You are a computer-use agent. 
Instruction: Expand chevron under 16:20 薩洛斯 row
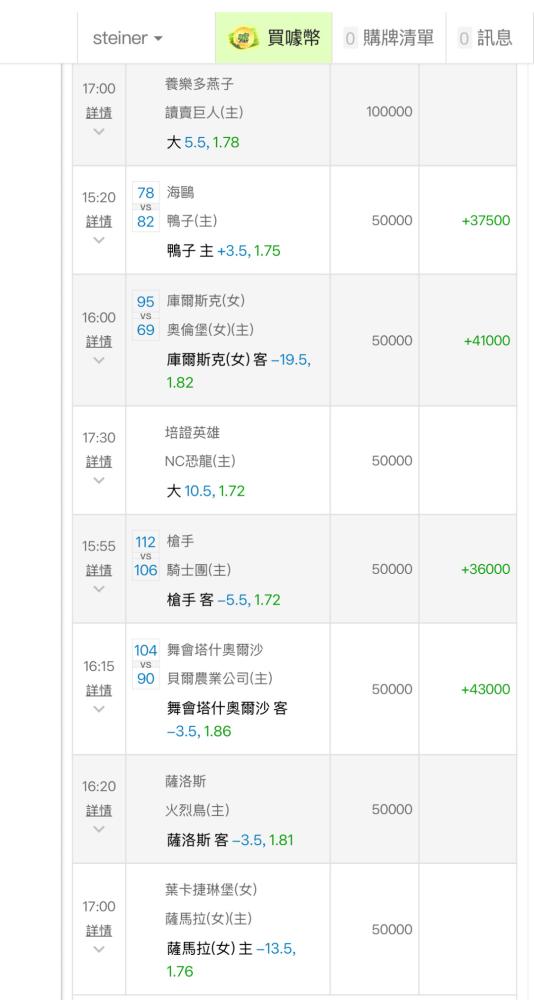click(99, 828)
